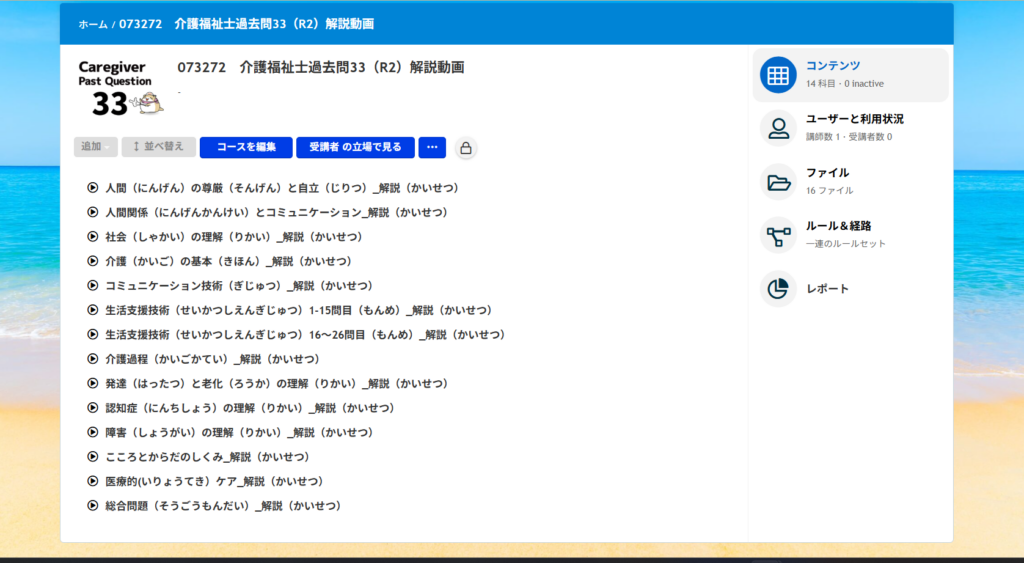Open the three-dots more options menu

[432, 147]
